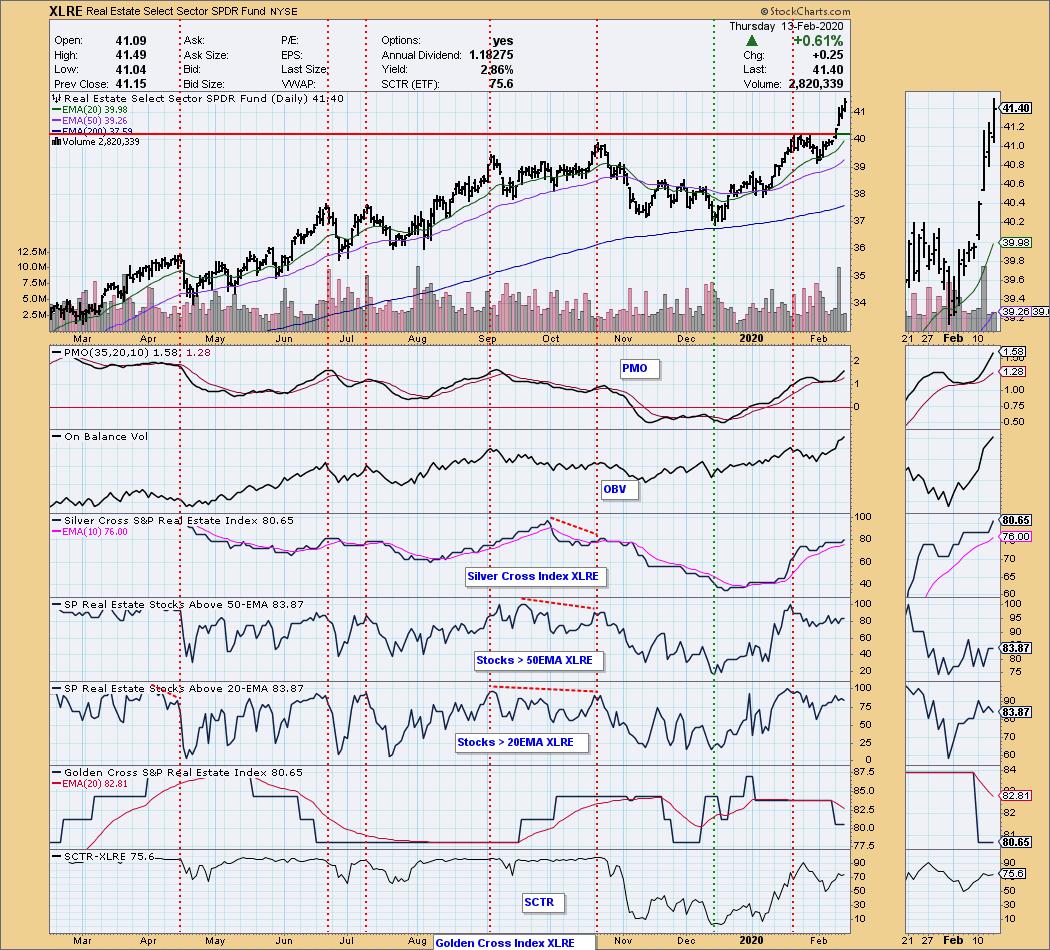Click the 'SCTR-XLRE 75.6' indicator label
Viewport: 1050px width, 950px height.
click(104, 857)
